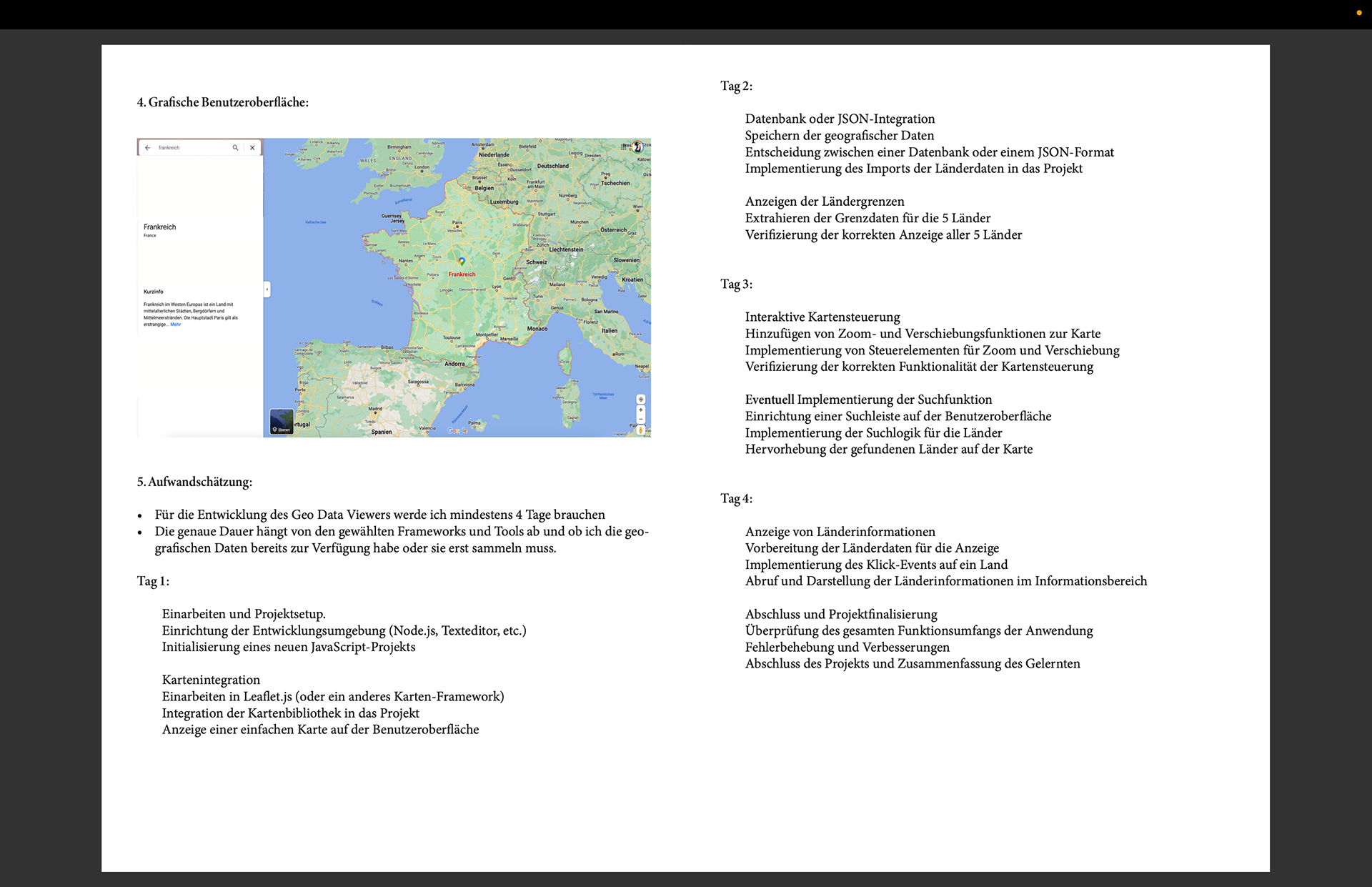
Task: Click the line 'Kartenintegration'
Action: click(211, 680)
